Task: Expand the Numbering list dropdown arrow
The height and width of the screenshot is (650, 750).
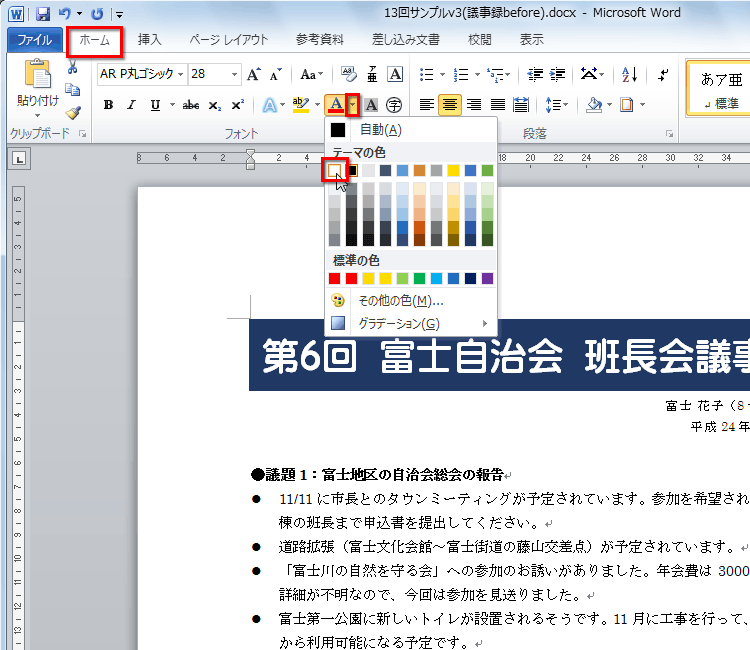Action: [477, 75]
